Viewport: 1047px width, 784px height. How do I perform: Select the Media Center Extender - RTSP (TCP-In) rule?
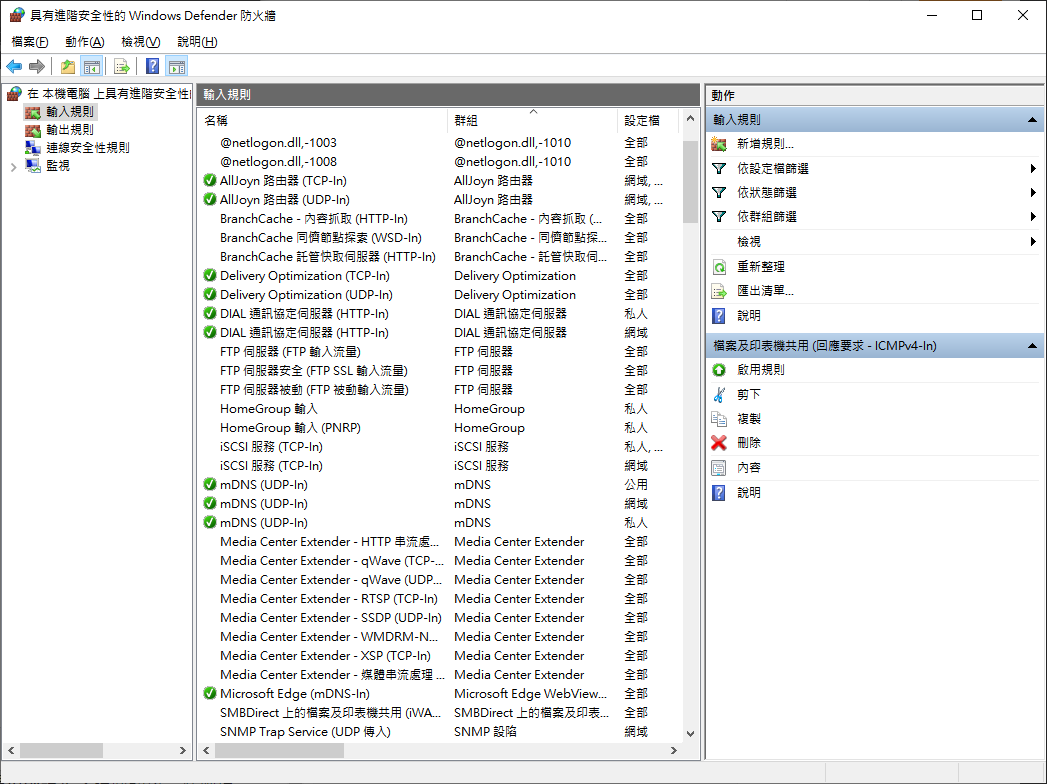(x=329, y=598)
